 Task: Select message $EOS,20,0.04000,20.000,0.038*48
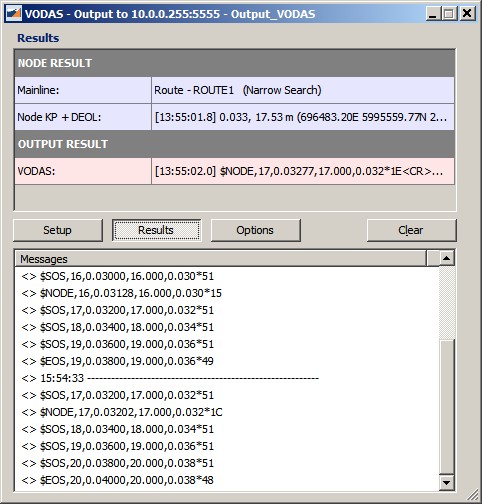(118, 480)
